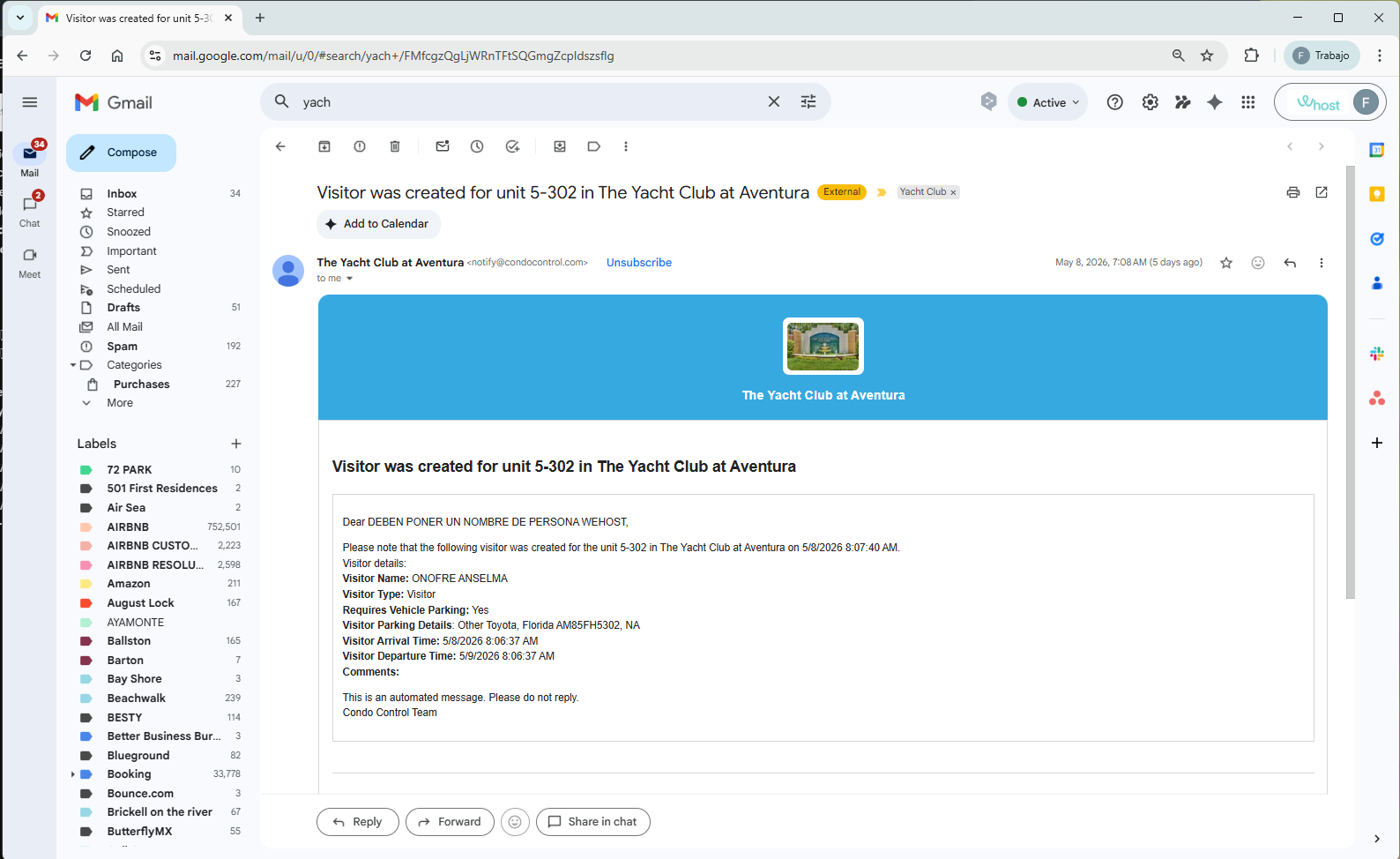Open message more options menu
Image resolution: width=1400 pixels, height=859 pixels.
tap(1321, 263)
